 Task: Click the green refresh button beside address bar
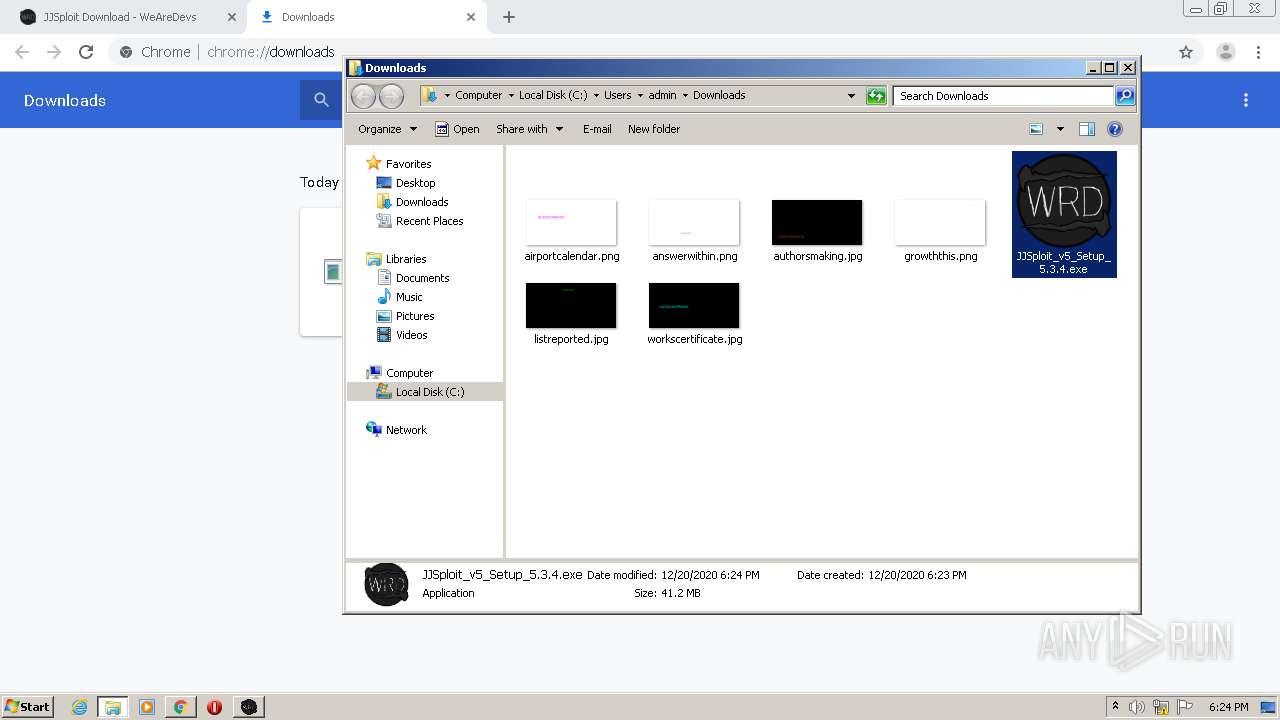pos(876,96)
